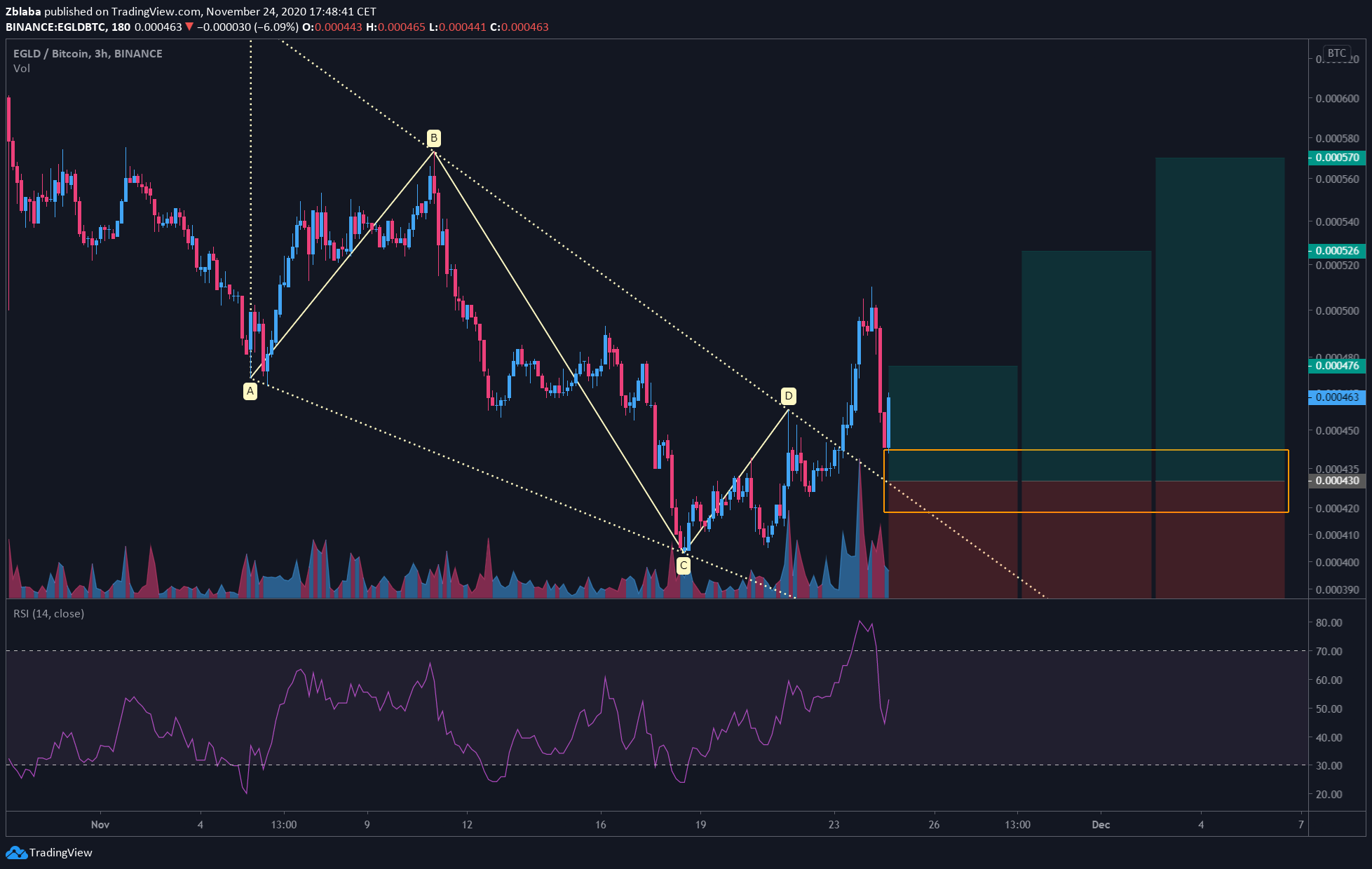Click the Vol indicator label

click(22, 69)
